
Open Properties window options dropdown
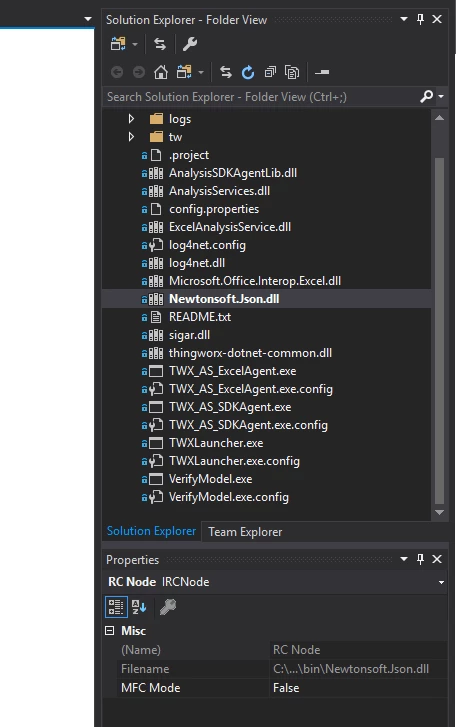[x=404, y=559]
